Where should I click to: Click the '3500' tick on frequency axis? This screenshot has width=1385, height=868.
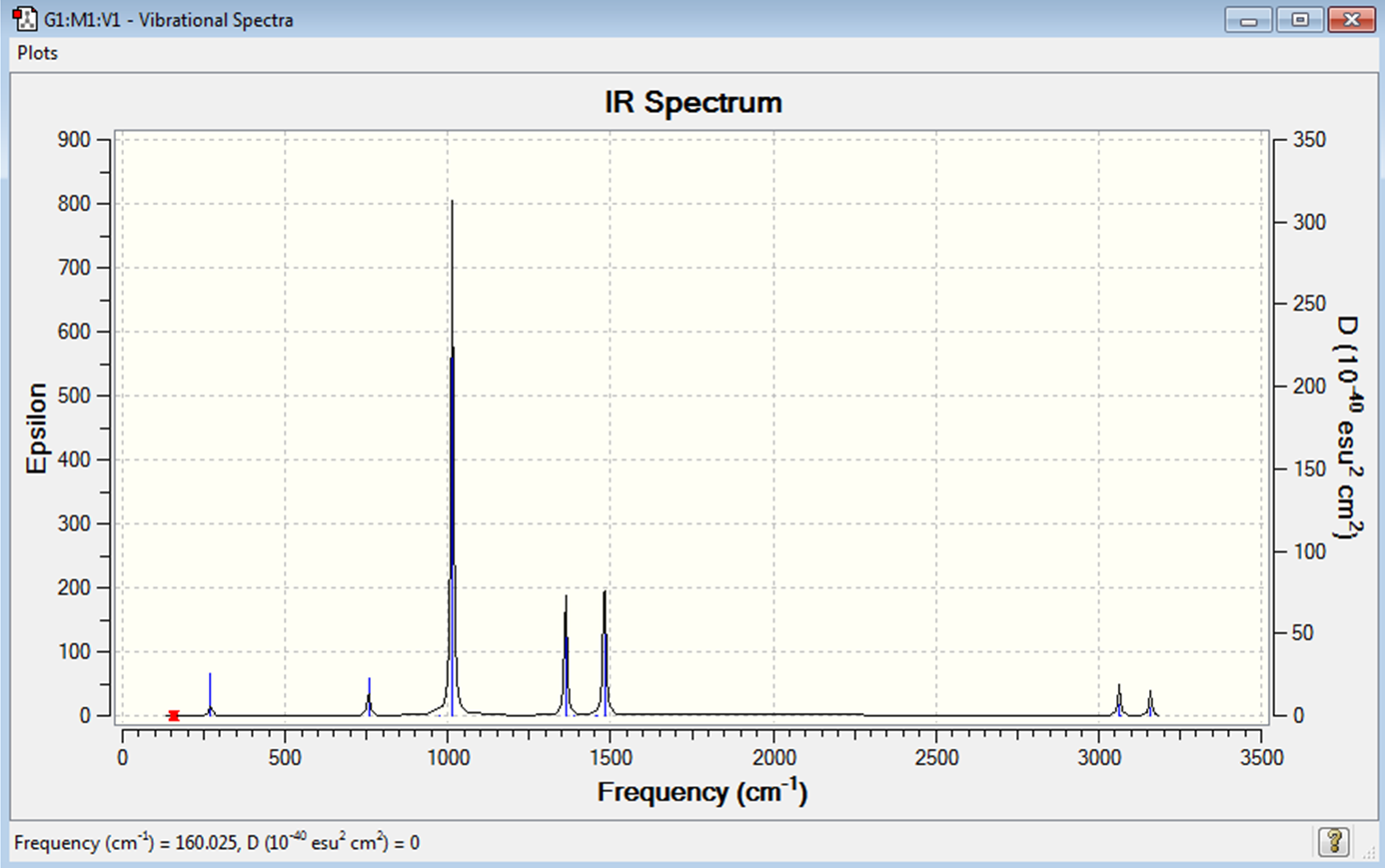pos(1261,757)
